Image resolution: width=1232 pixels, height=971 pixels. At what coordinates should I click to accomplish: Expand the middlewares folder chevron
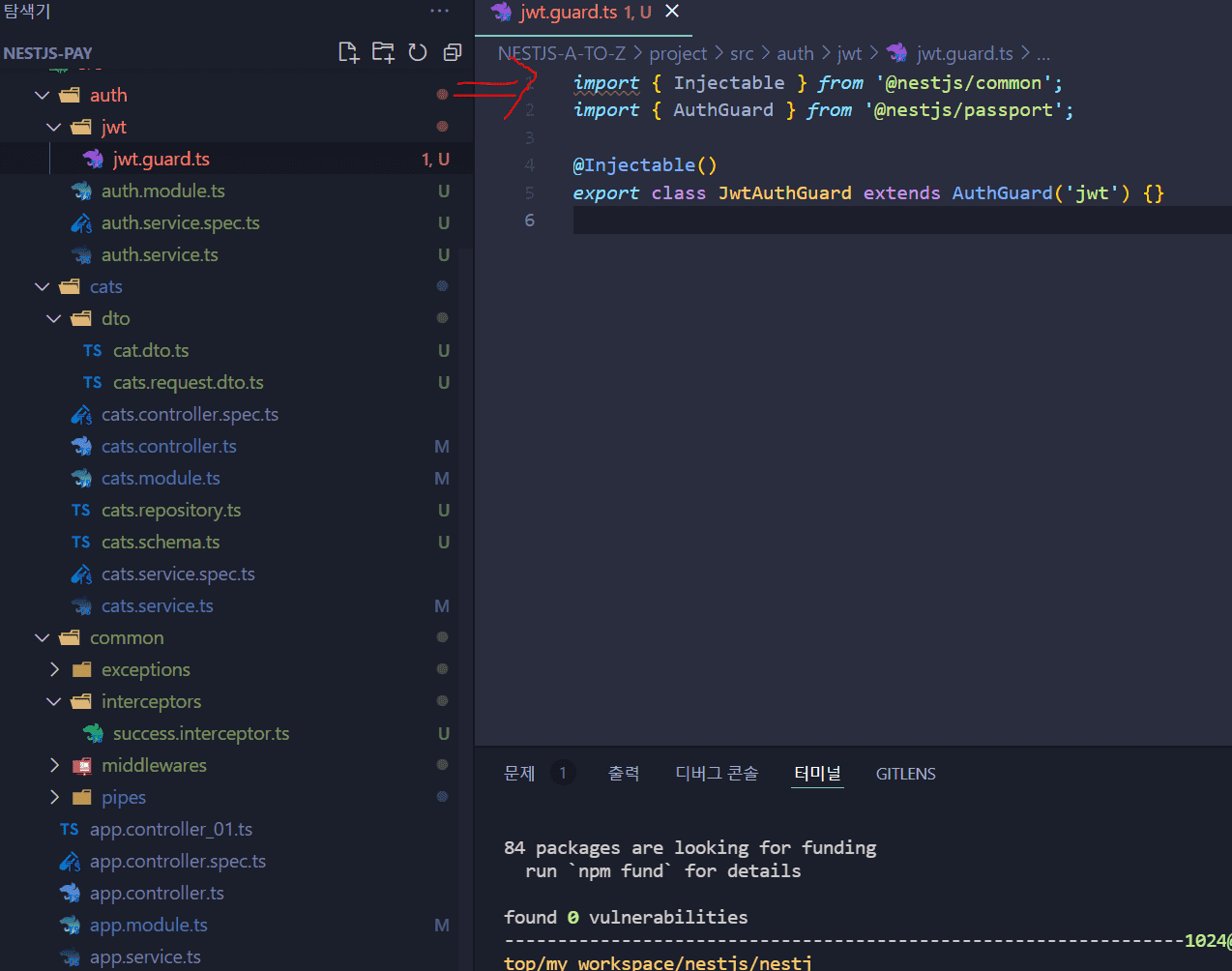pos(54,765)
